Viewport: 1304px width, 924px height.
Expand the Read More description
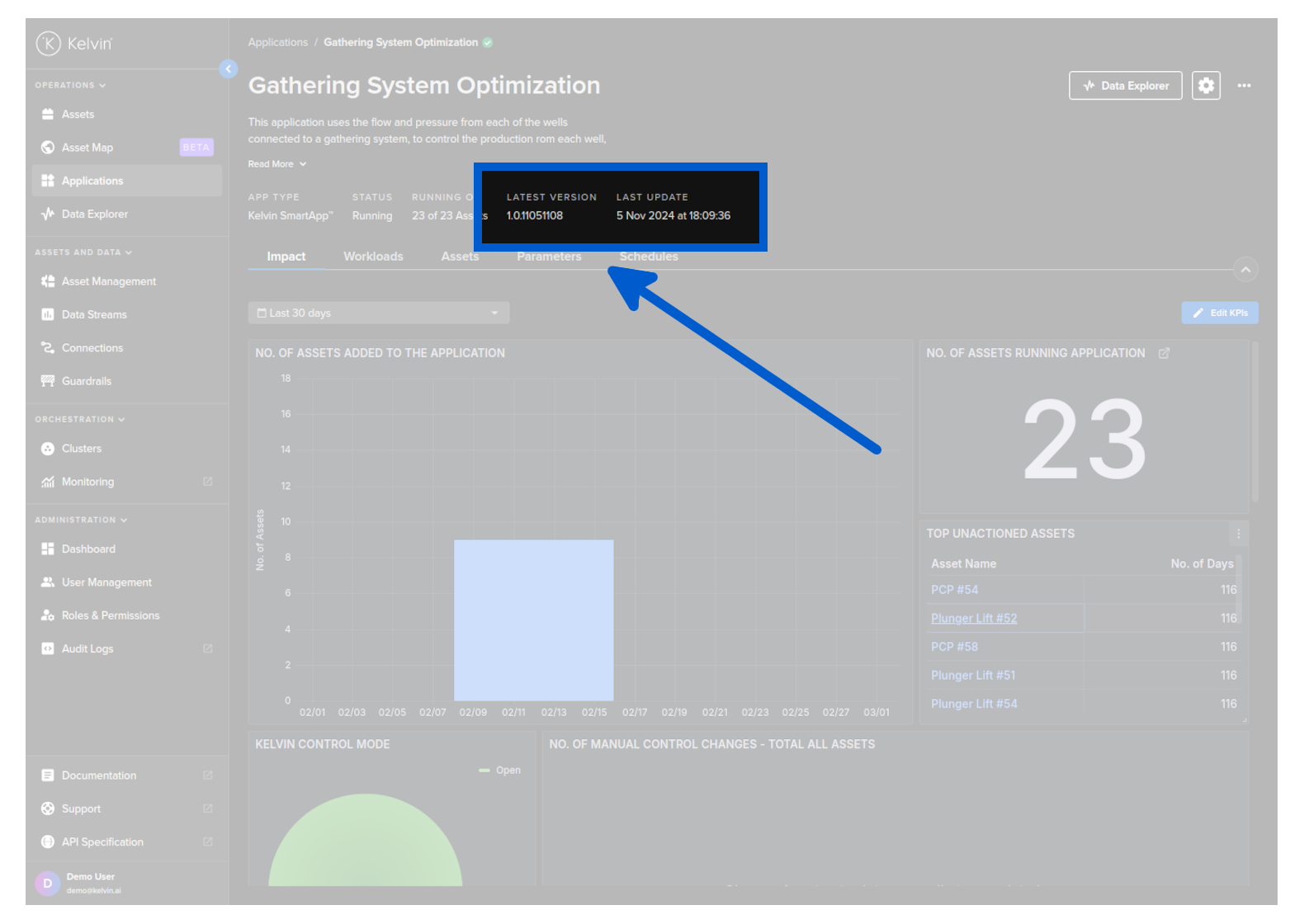tap(277, 164)
